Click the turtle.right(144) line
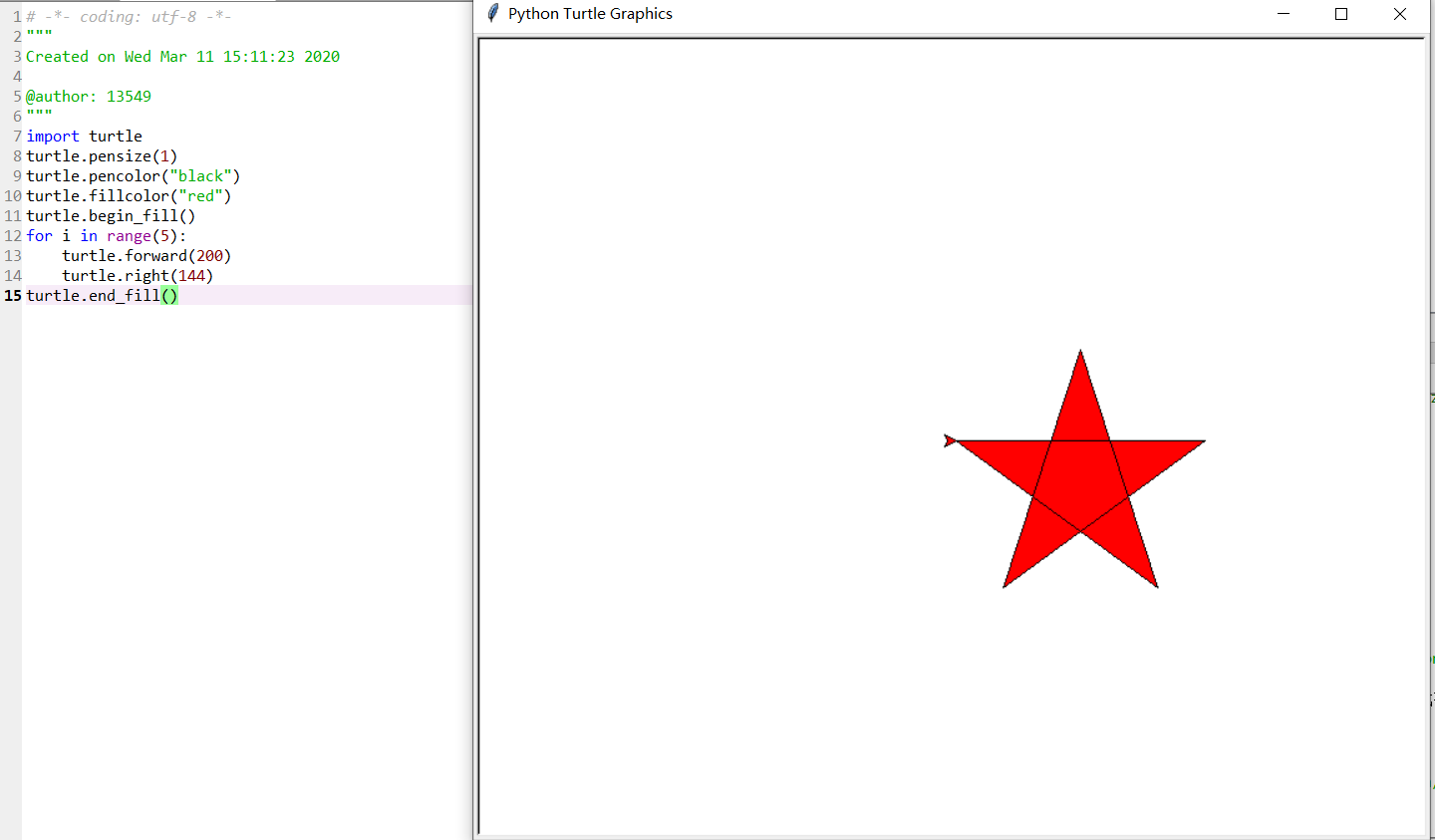 pos(138,276)
